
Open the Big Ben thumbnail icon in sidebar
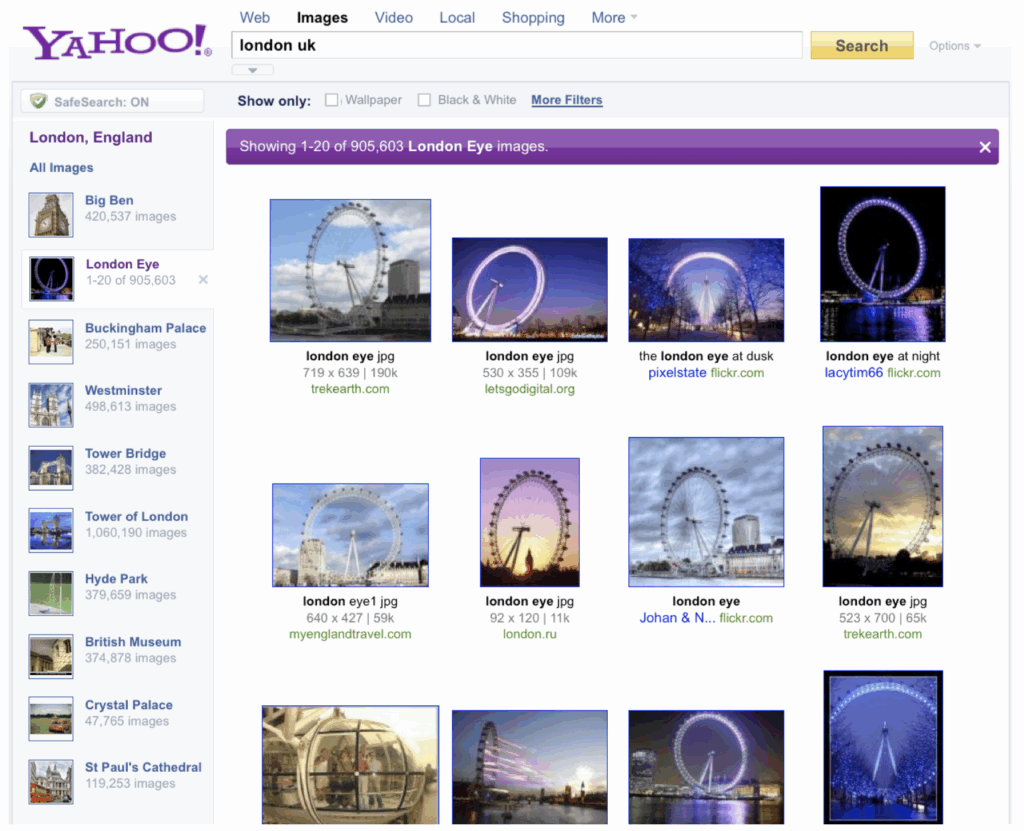click(x=50, y=215)
